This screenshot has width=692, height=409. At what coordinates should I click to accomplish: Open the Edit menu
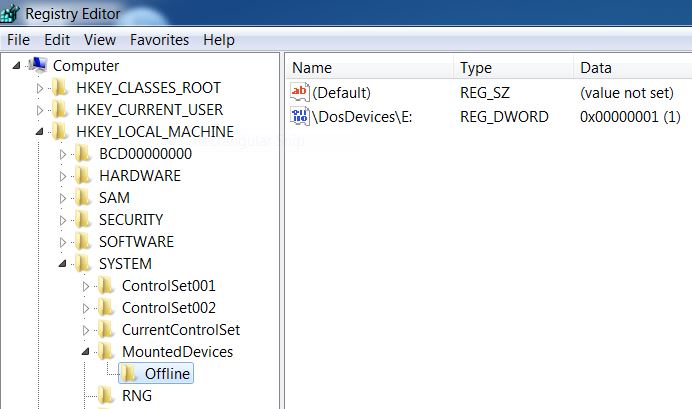57,40
